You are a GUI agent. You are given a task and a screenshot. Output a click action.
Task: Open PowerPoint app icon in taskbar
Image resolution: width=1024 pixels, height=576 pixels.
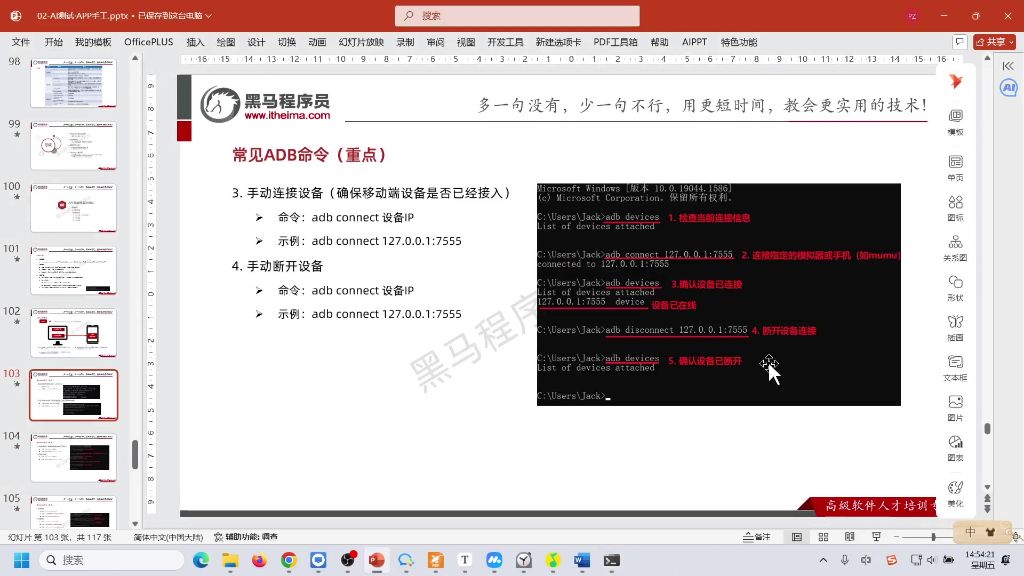point(377,560)
